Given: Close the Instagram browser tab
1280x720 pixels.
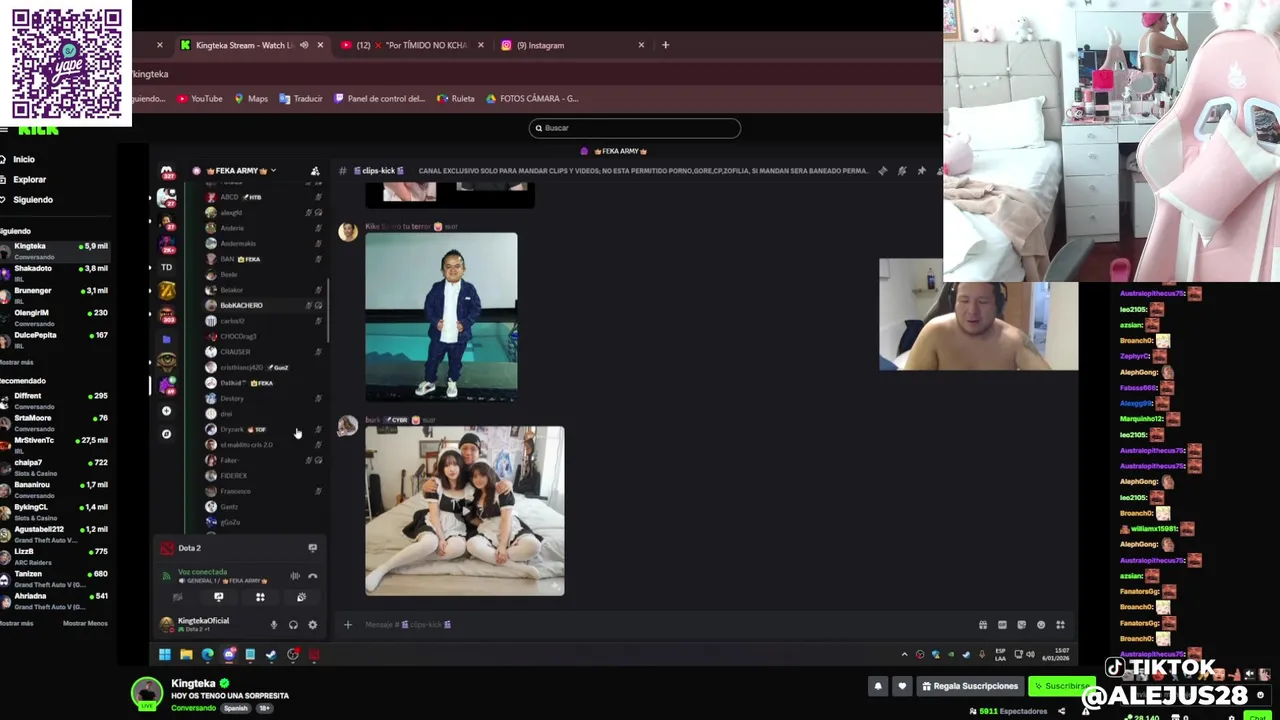Looking at the screenshot, I should coord(641,45).
